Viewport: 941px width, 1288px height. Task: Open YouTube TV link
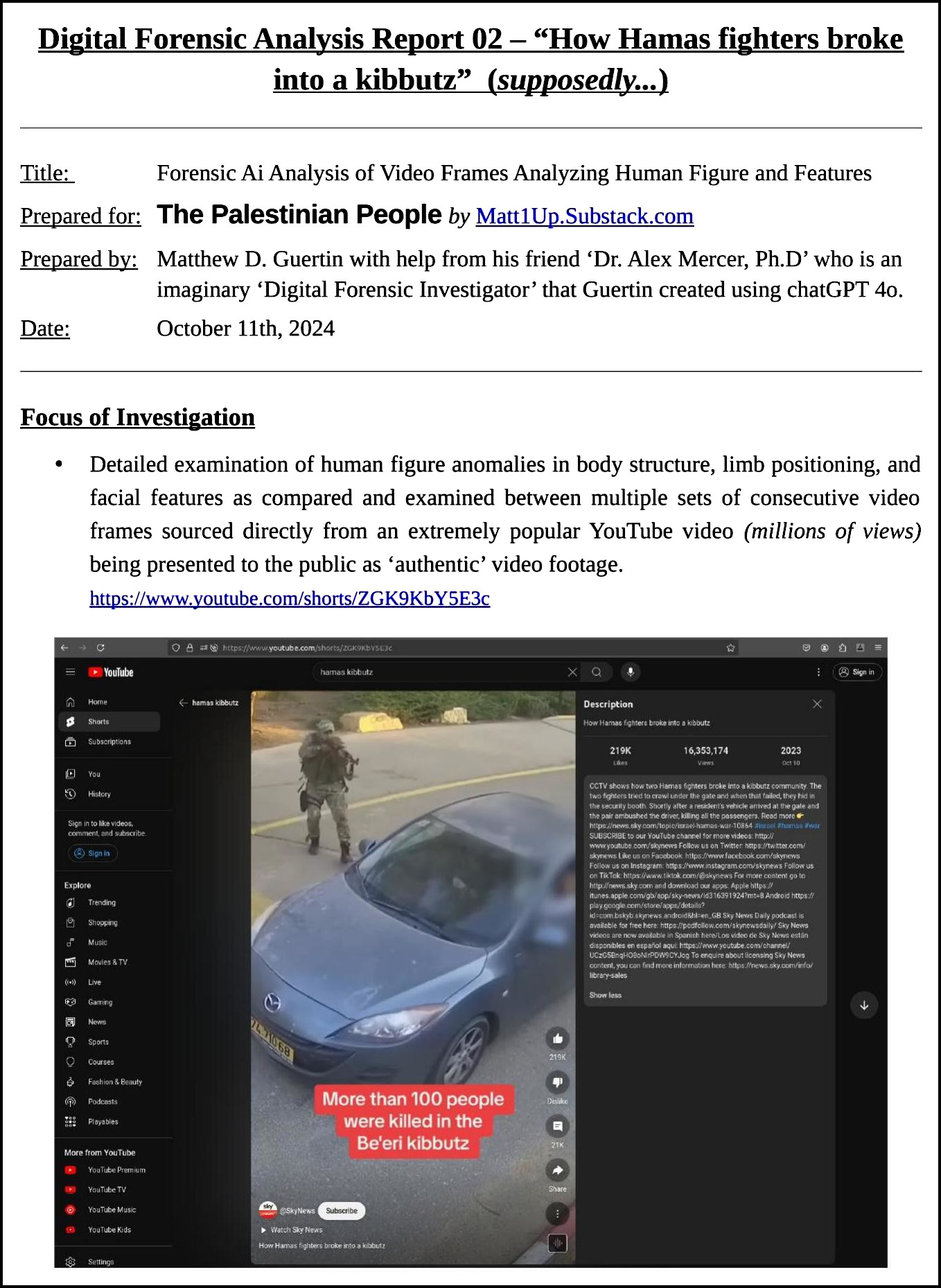pos(109,1190)
